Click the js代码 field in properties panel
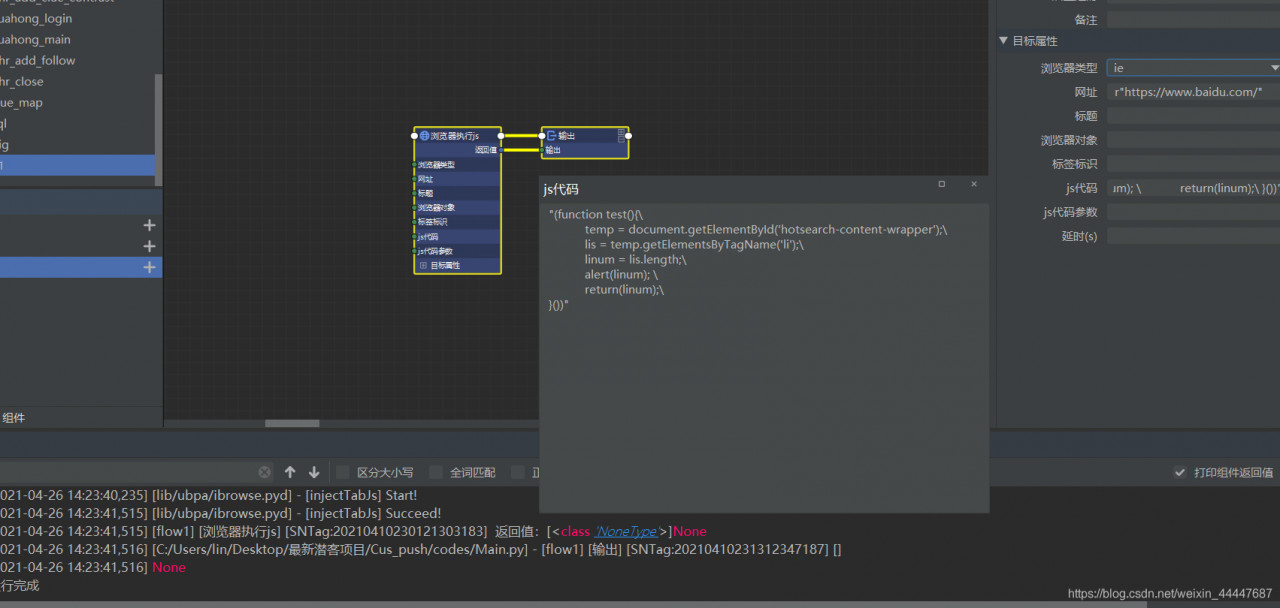The height and width of the screenshot is (608, 1280). (x=1193, y=188)
